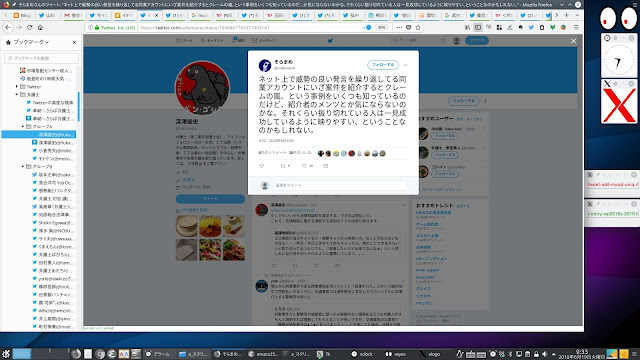This screenshot has width=640, height=360.
Task: Switch to the first Google tab
Action: pyautogui.click(x=199, y=15)
